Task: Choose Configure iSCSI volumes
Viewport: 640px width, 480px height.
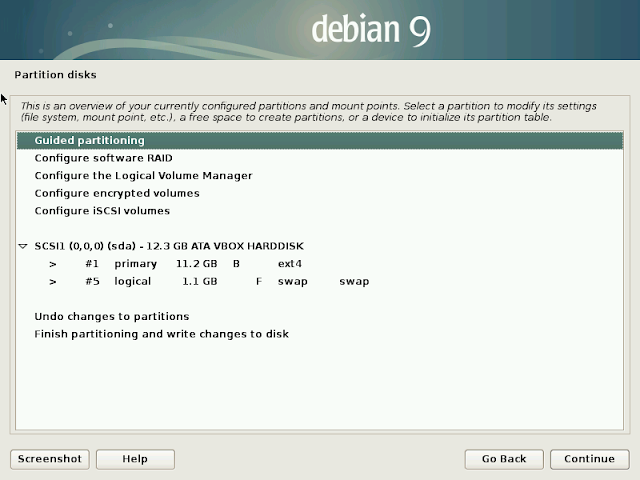Action: [320, 211]
